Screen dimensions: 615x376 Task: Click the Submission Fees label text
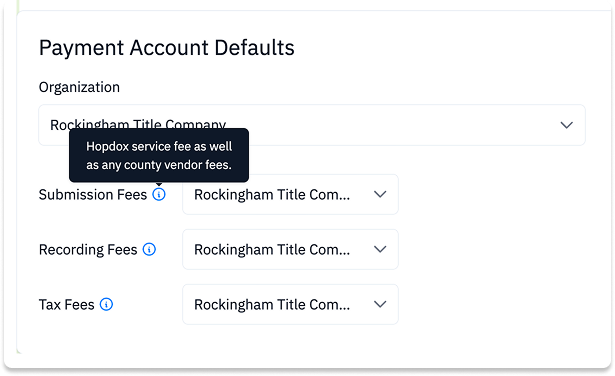tap(93, 194)
